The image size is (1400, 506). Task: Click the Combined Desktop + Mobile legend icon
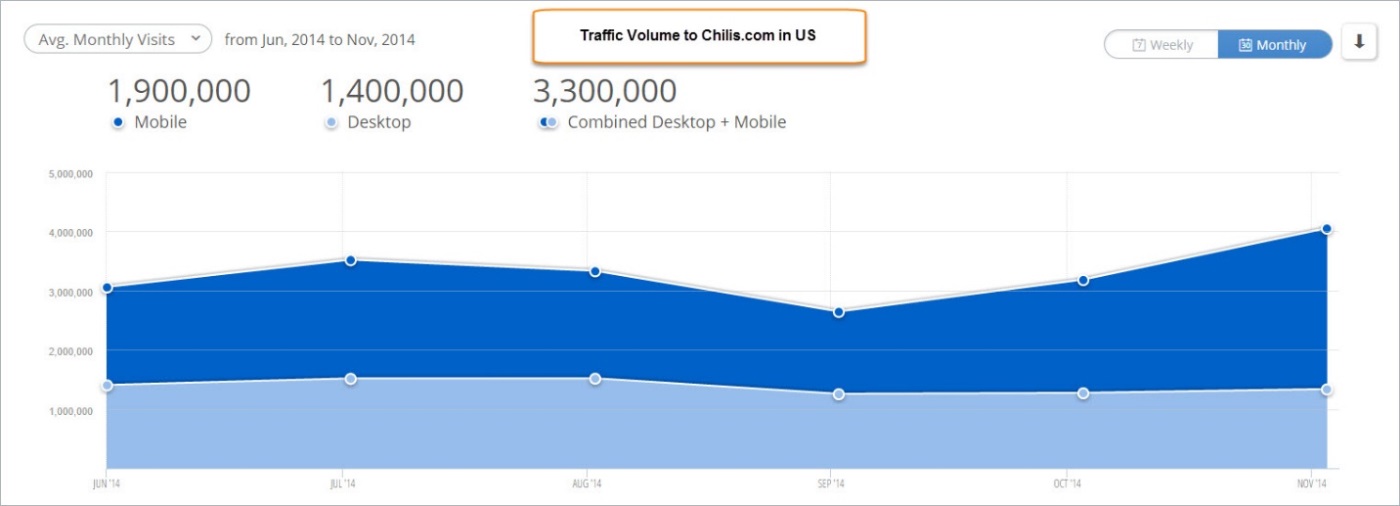[547, 123]
